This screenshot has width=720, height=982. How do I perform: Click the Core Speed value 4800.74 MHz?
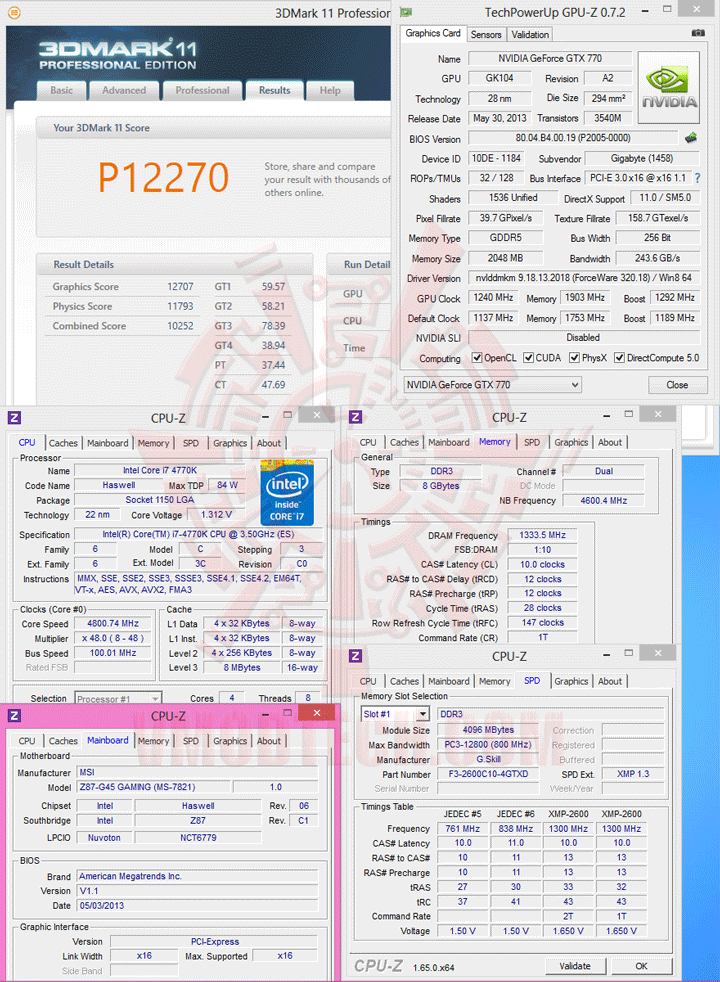click(x=113, y=623)
